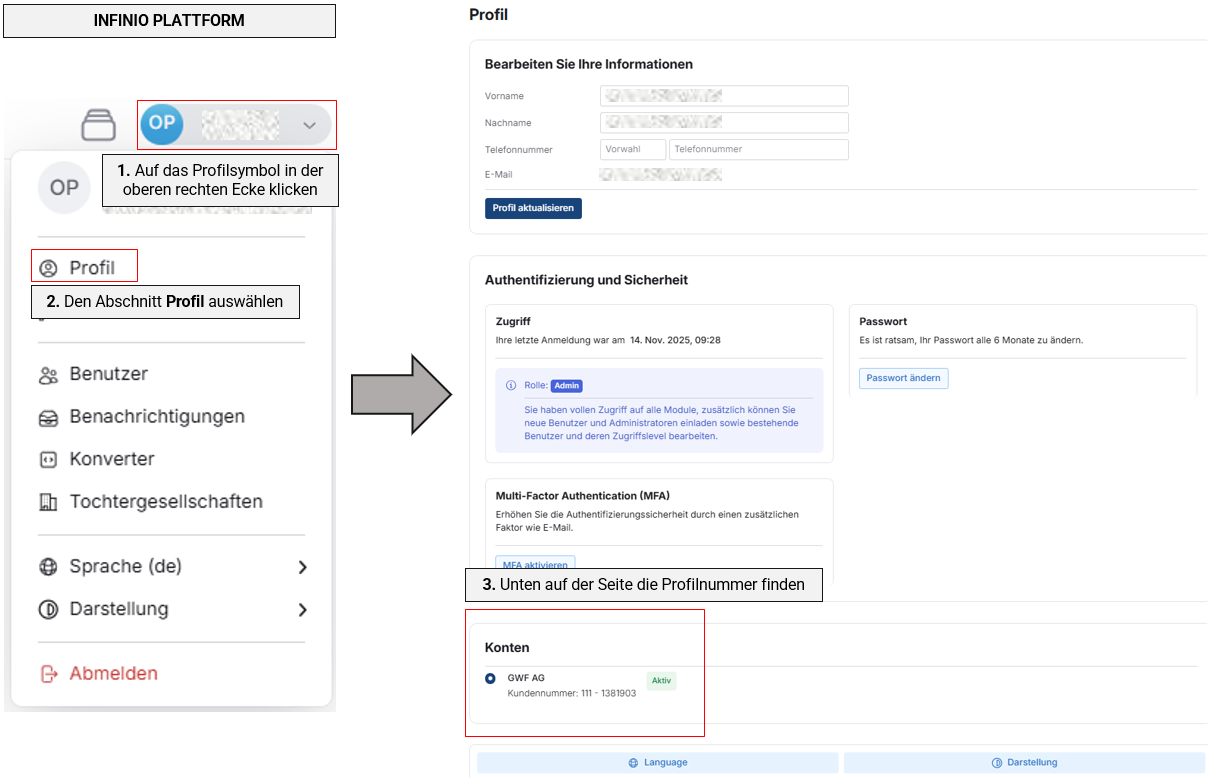The image size is (1208, 778).
Task: Click the MFA aktivieren button
Action: coord(535,564)
